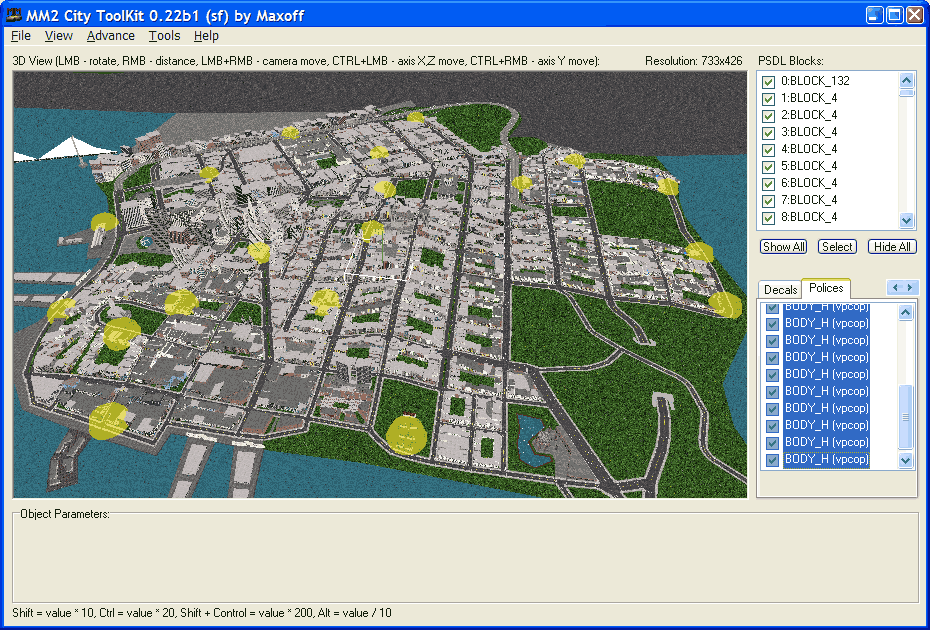The width and height of the screenshot is (930, 630).
Task: Click PSDL Blocks list scroll-down arrow
Action: point(907,221)
